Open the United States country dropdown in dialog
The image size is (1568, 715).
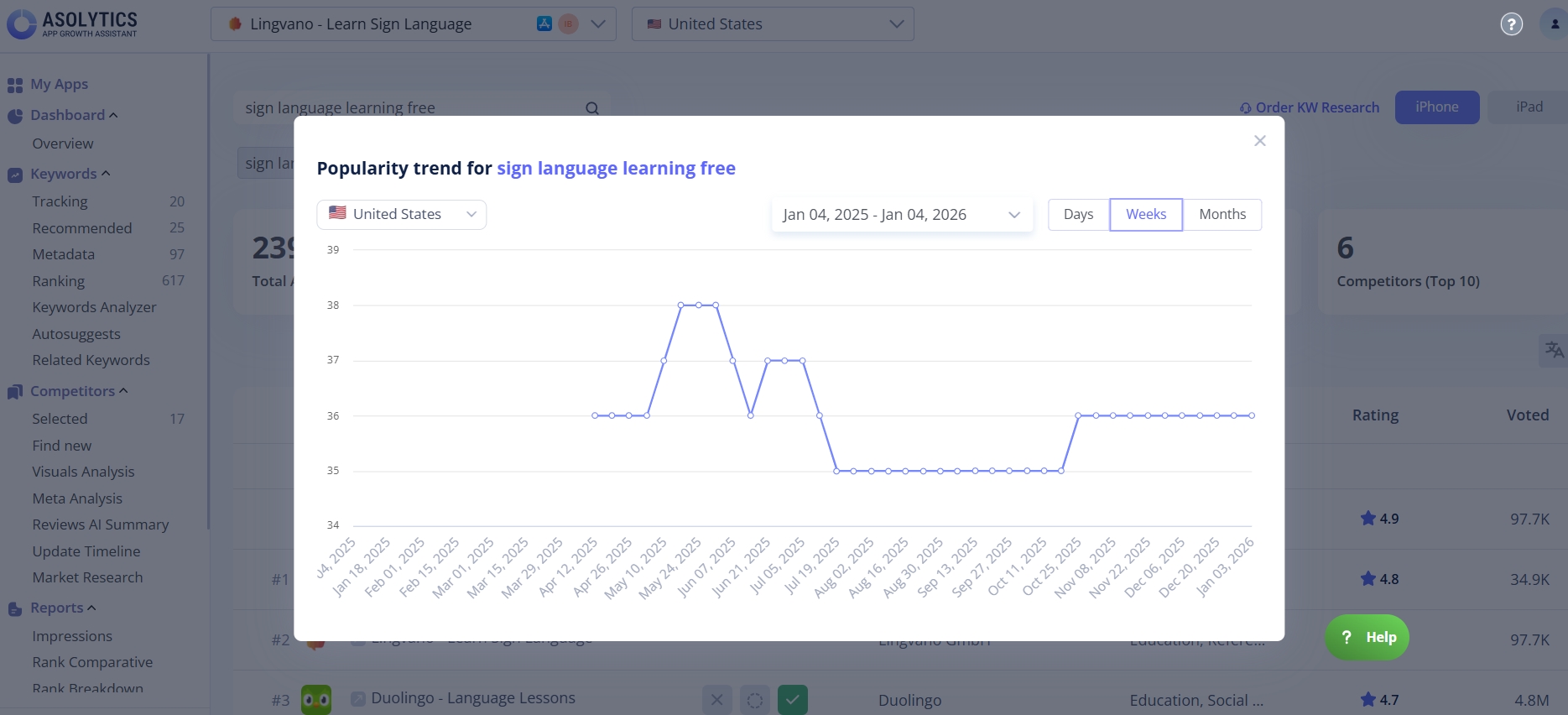(x=401, y=215)
